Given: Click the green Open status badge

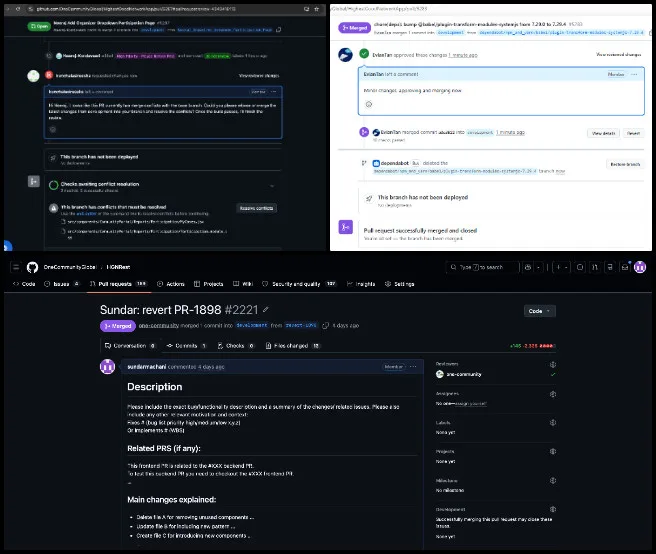Looking at the screenshot, I should click(x=39, y=26).
